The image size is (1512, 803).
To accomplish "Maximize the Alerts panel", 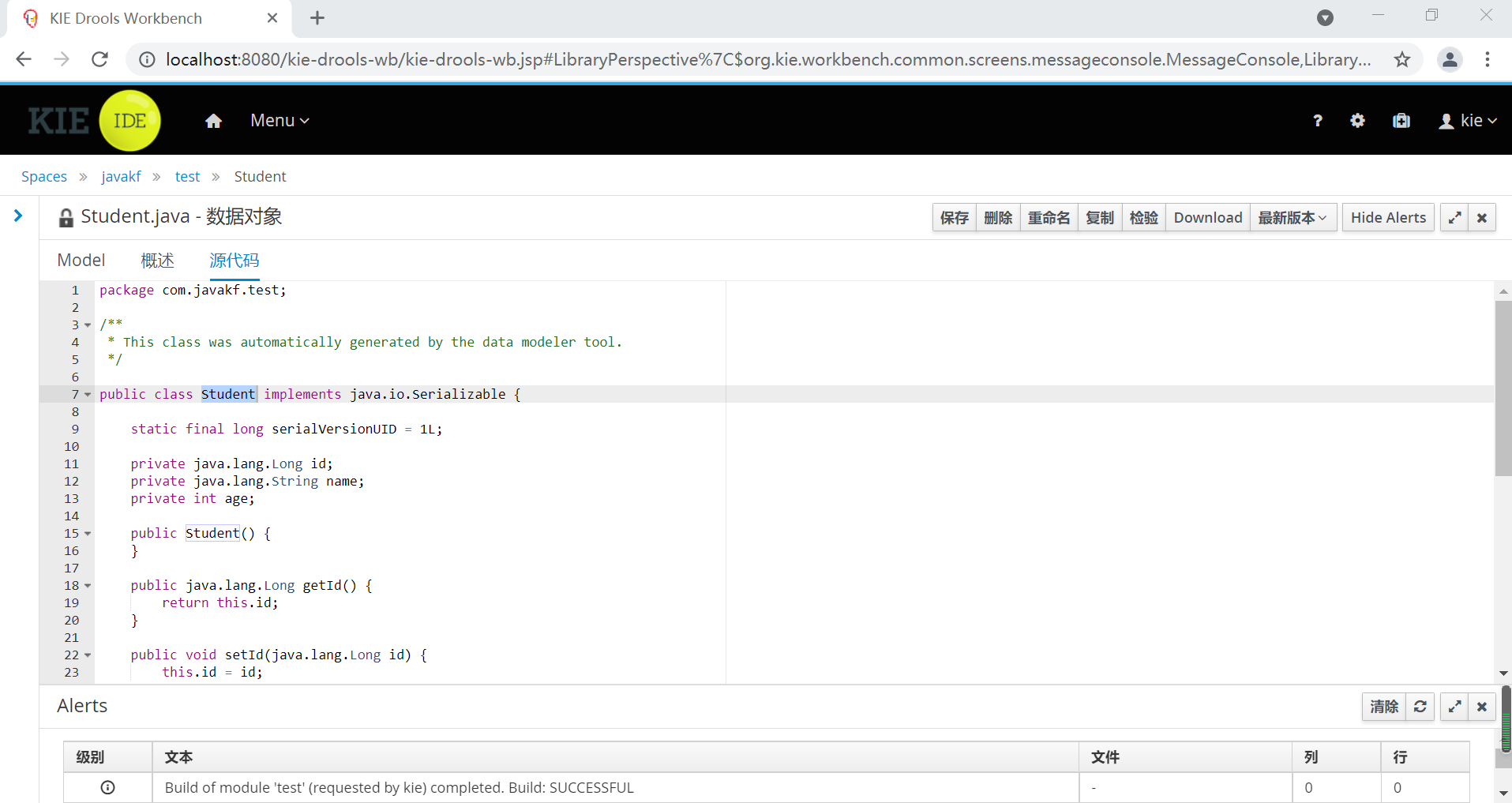I will click(1454, 707).
